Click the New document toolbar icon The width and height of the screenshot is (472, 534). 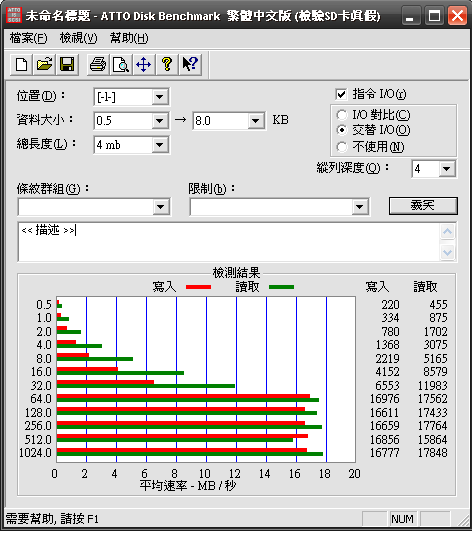click(21, 64)
